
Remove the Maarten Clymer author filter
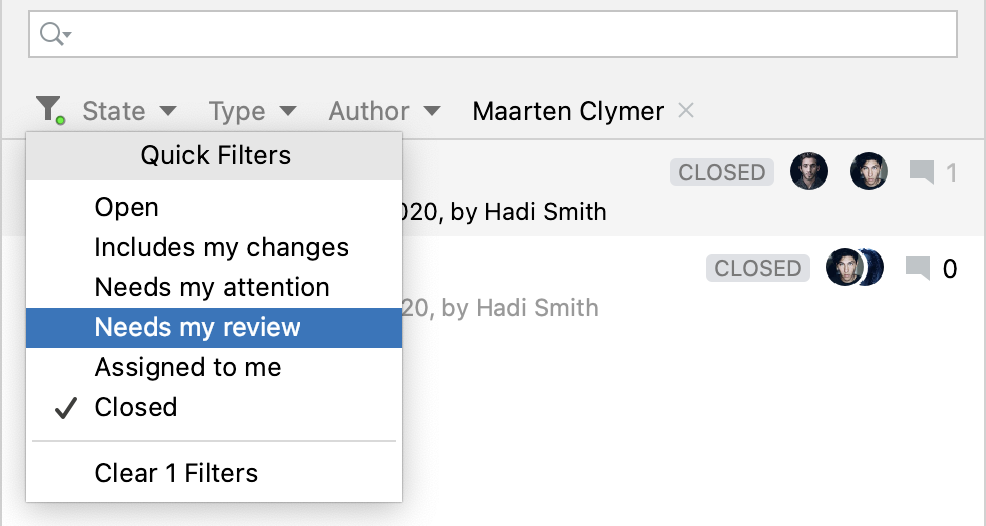pos(686,110)
